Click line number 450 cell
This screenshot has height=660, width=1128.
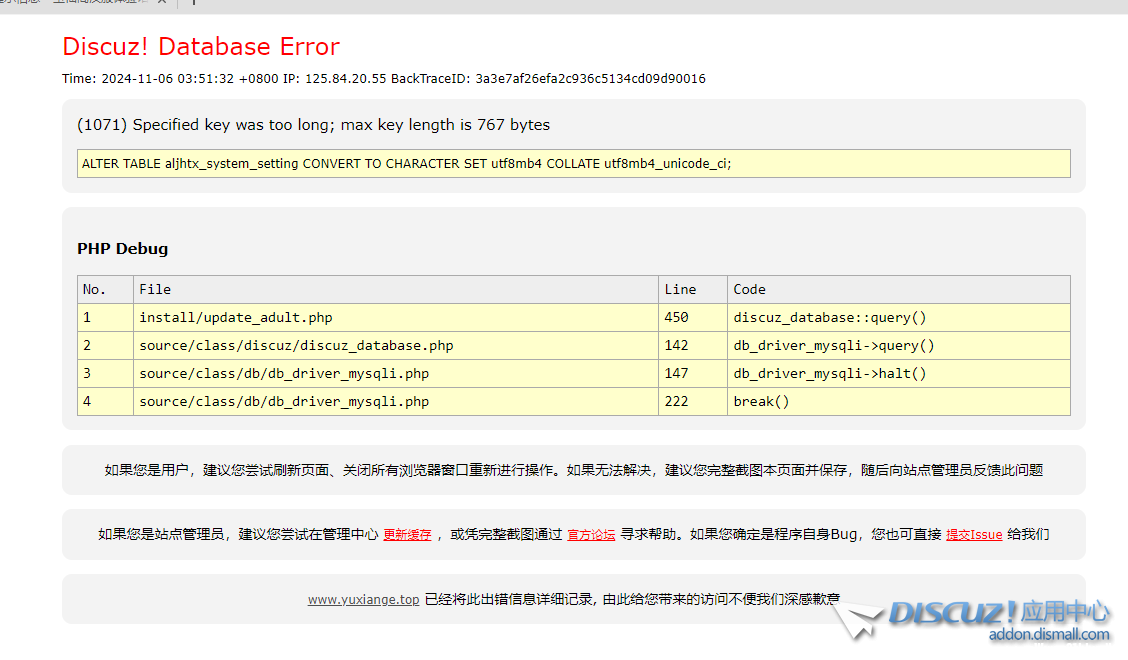coord(676,318)
